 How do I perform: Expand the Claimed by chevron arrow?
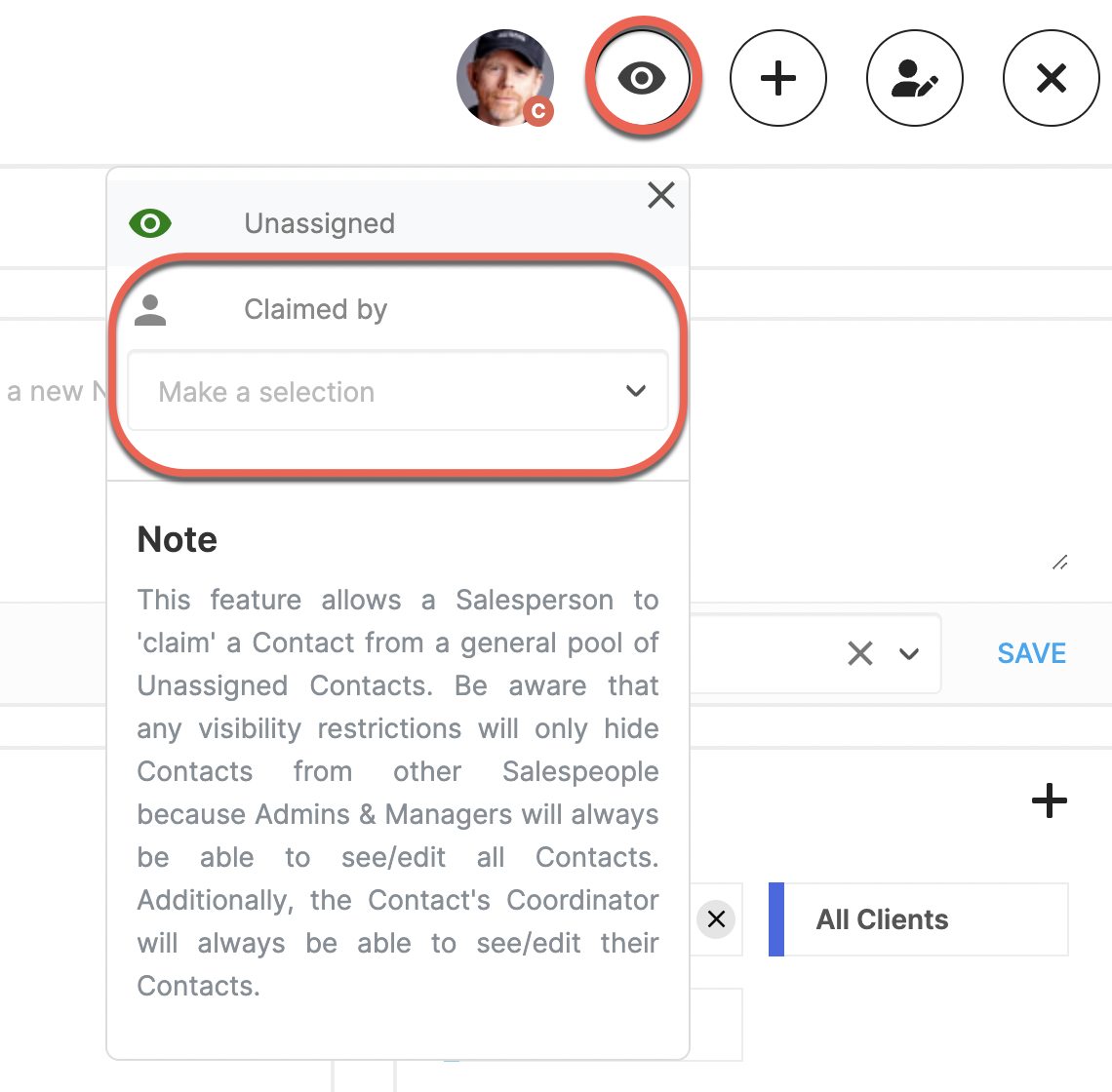coord(636,391)
